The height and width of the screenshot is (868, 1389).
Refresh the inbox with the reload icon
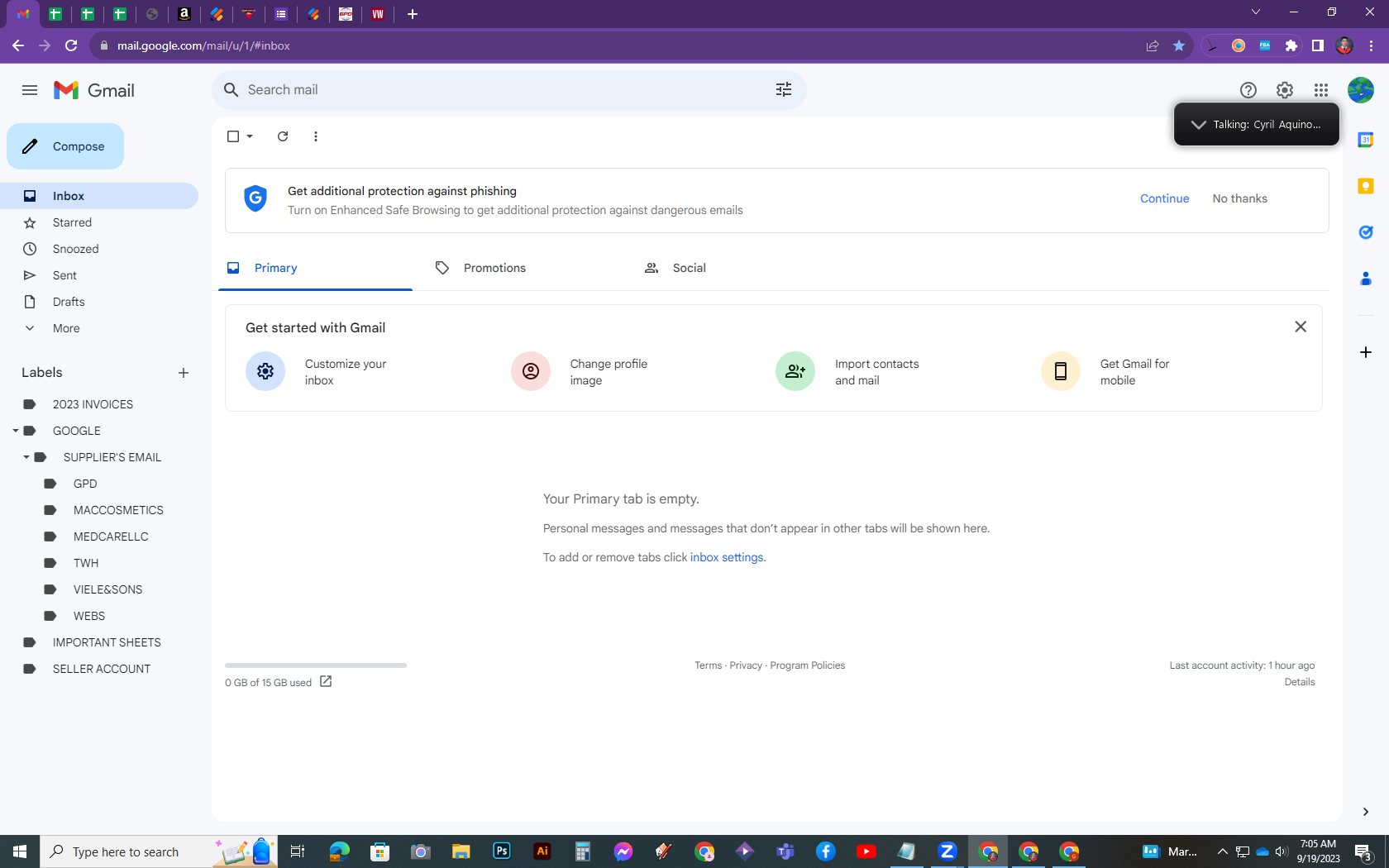[x=283, y=136]
